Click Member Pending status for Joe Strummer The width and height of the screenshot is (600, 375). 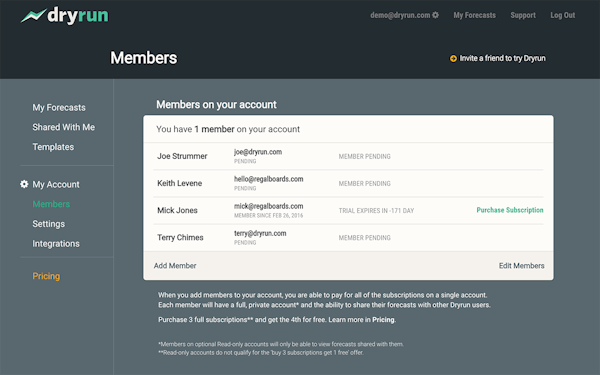[x=365, y=157]
